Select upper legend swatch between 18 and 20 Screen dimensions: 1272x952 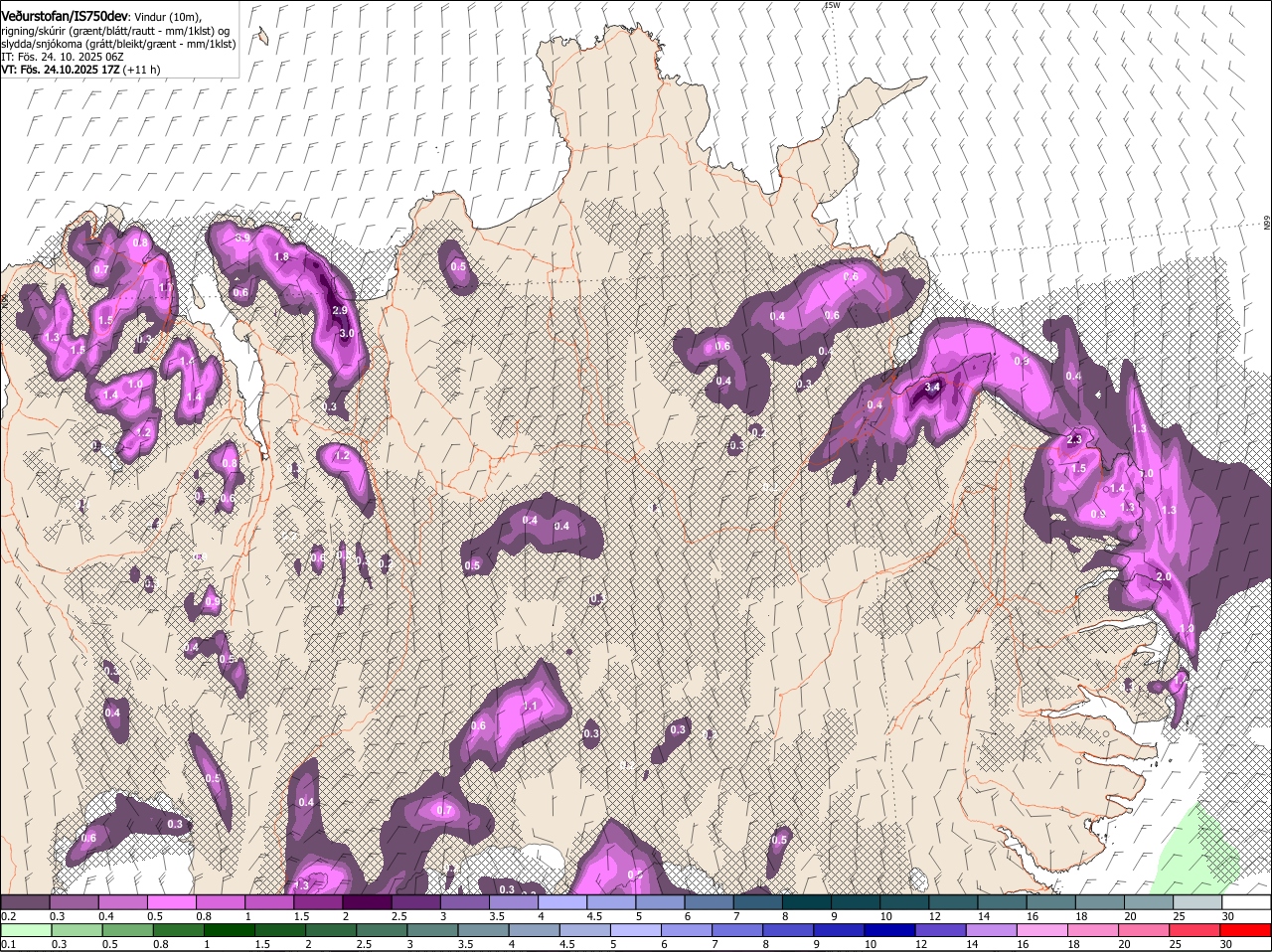pos(1101,902)
